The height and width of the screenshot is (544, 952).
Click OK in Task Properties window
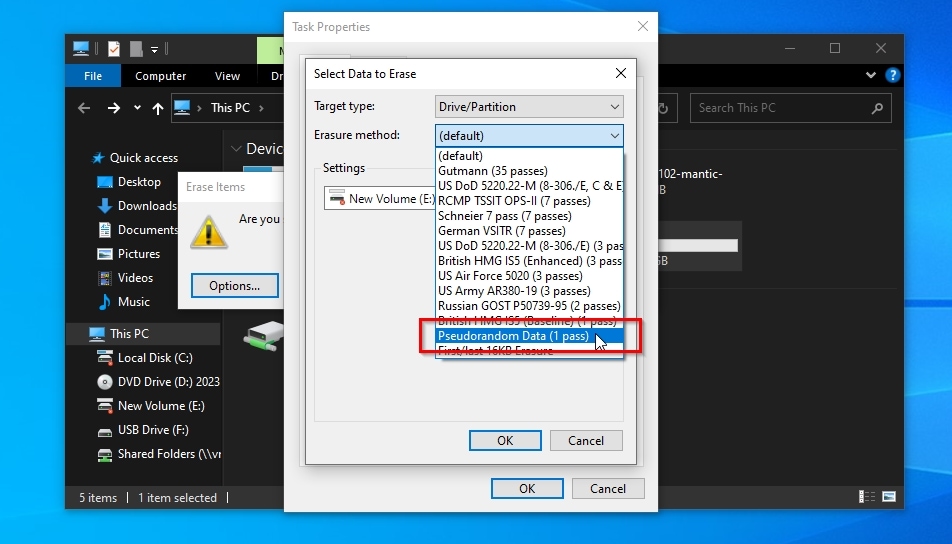point(527,489)
